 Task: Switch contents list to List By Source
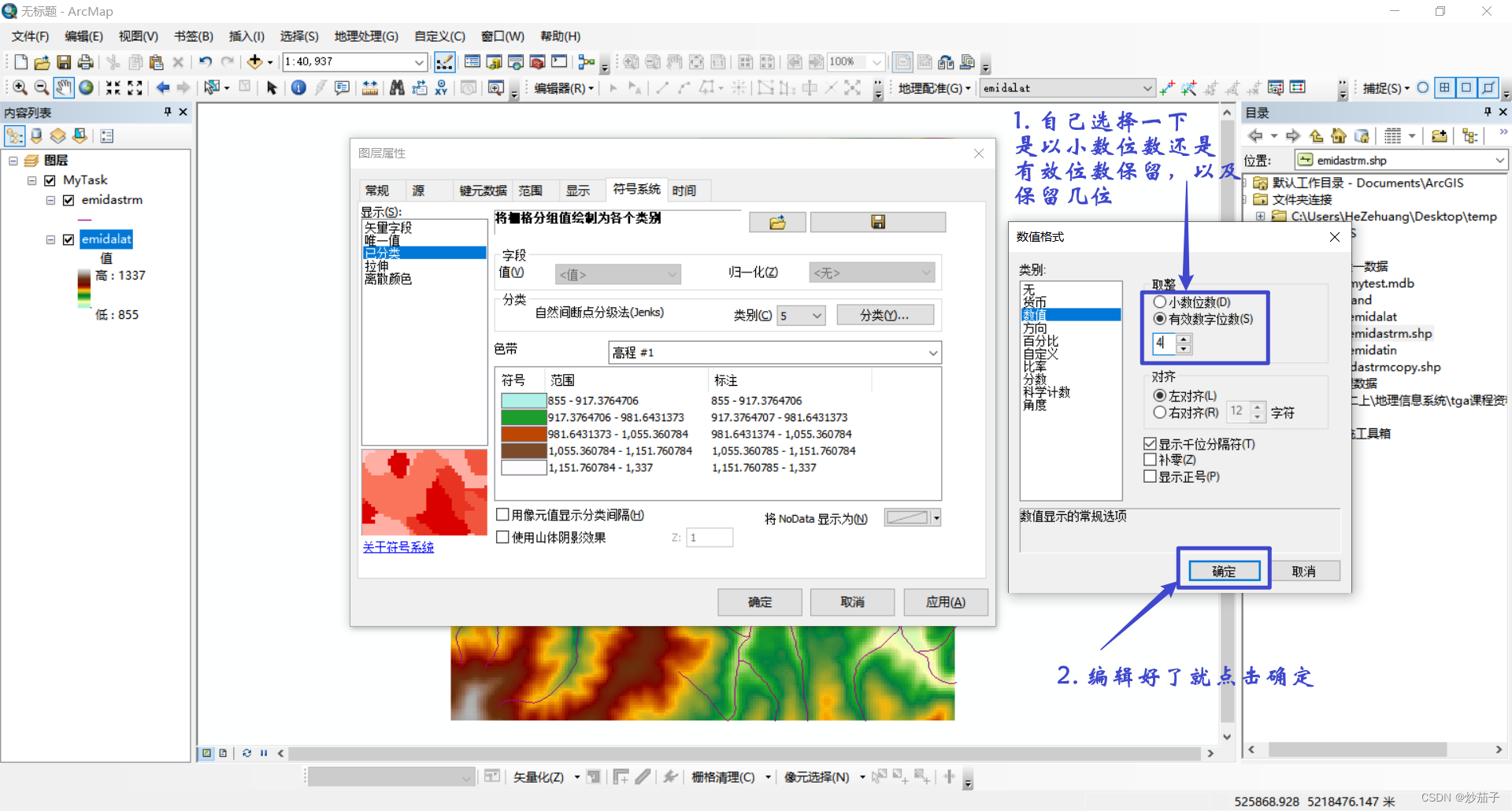click(36, 136)
